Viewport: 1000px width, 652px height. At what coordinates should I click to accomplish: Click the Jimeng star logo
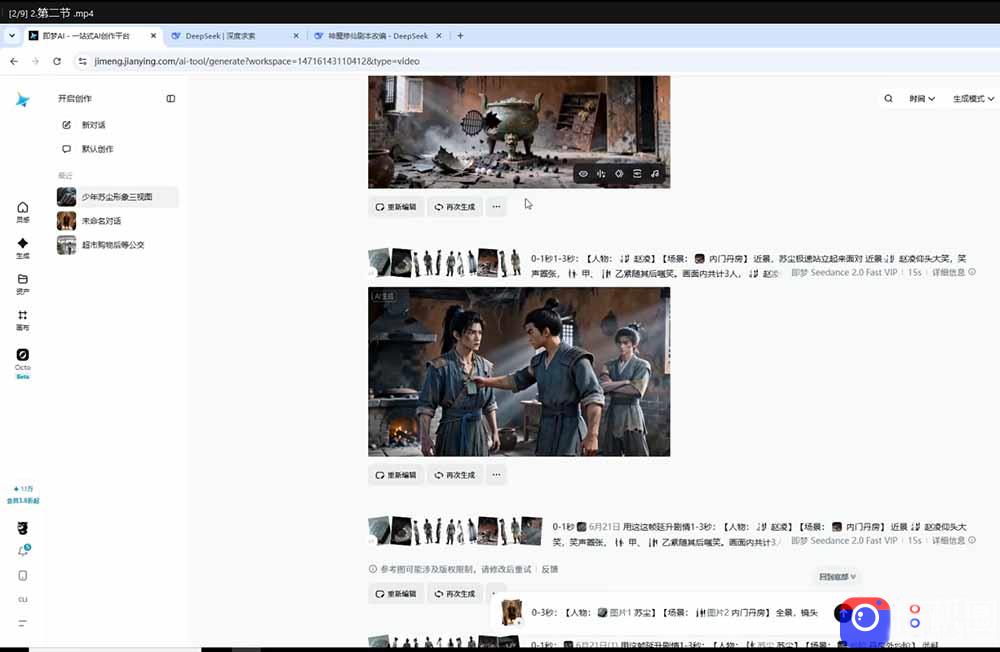(22, 99)
